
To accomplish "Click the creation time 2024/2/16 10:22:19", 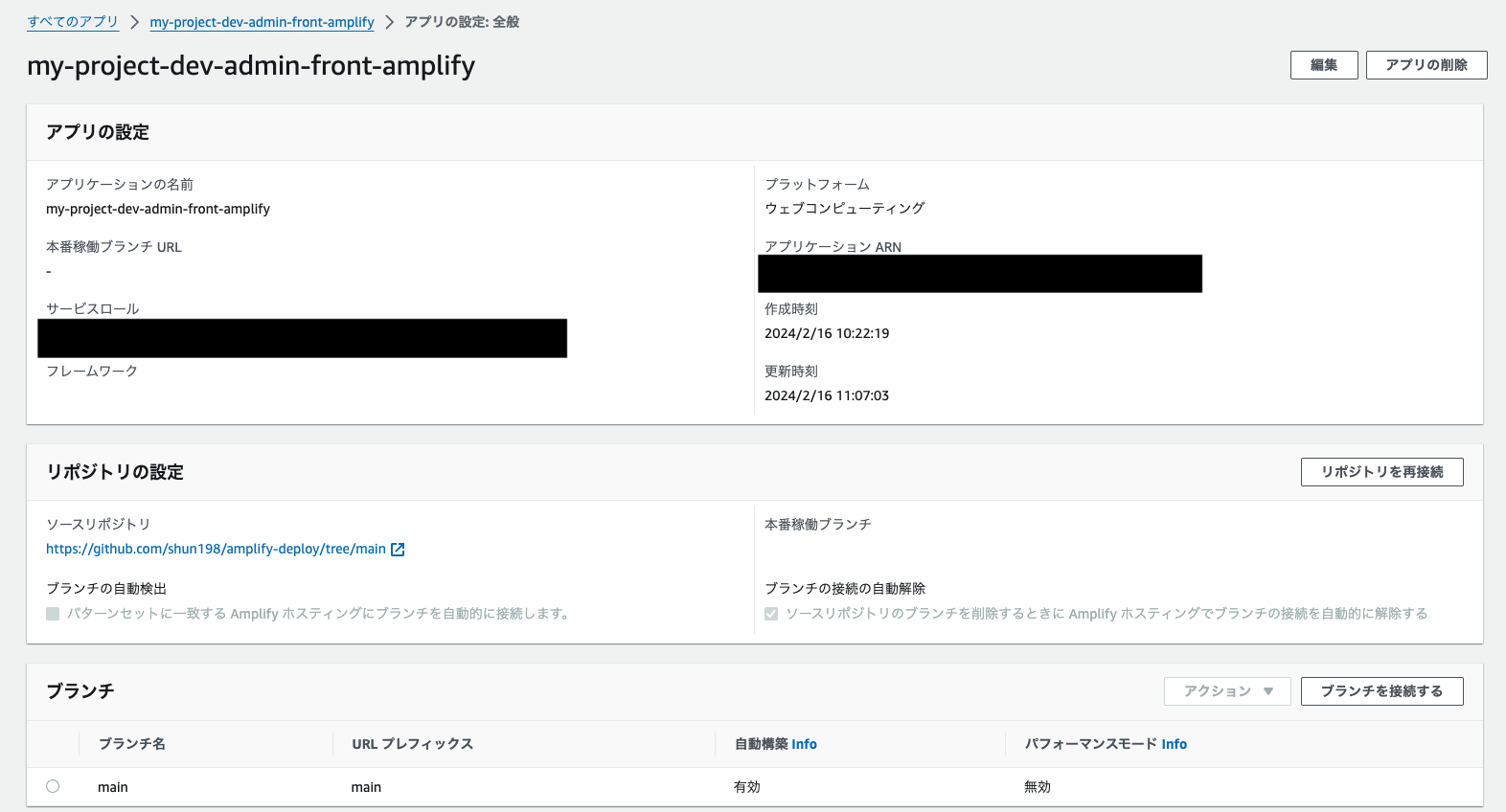I will (x=827, y=333).
